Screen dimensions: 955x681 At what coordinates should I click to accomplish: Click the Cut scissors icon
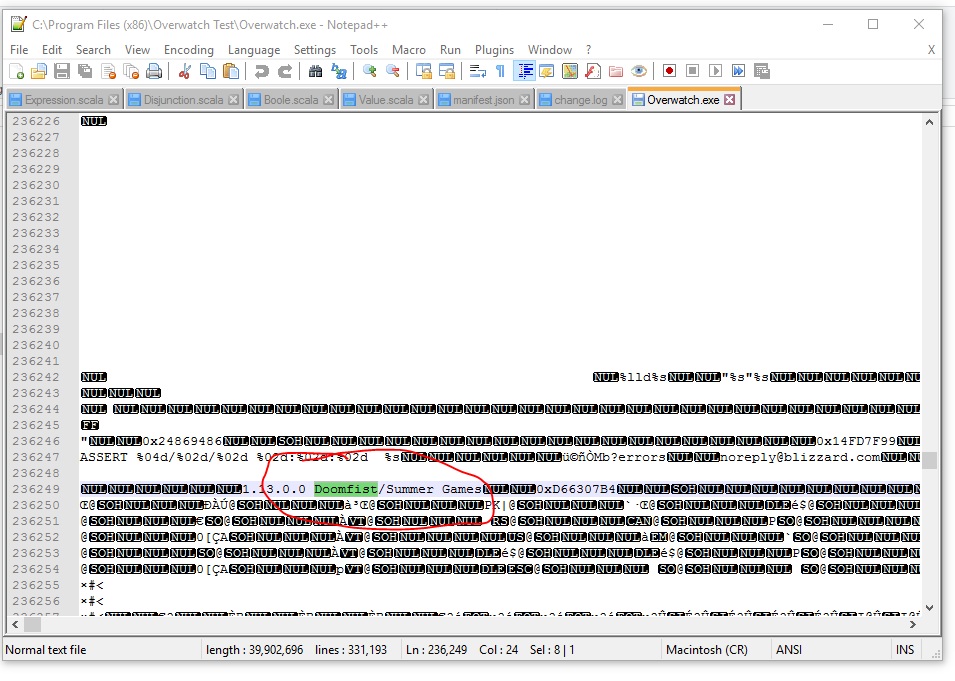[184, 71]
